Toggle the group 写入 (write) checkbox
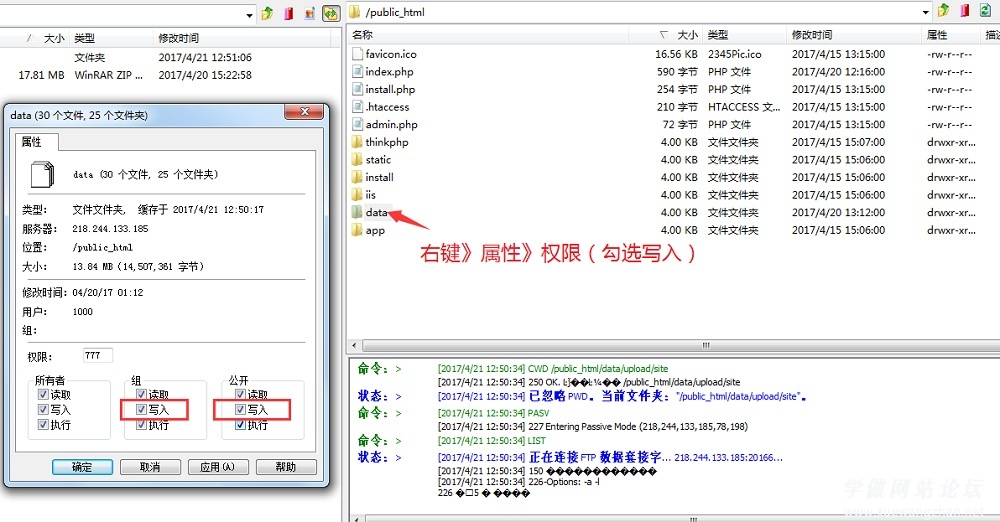Viewport: 1000px width, 522px height. pyautogui.click(x=141, y=410)
